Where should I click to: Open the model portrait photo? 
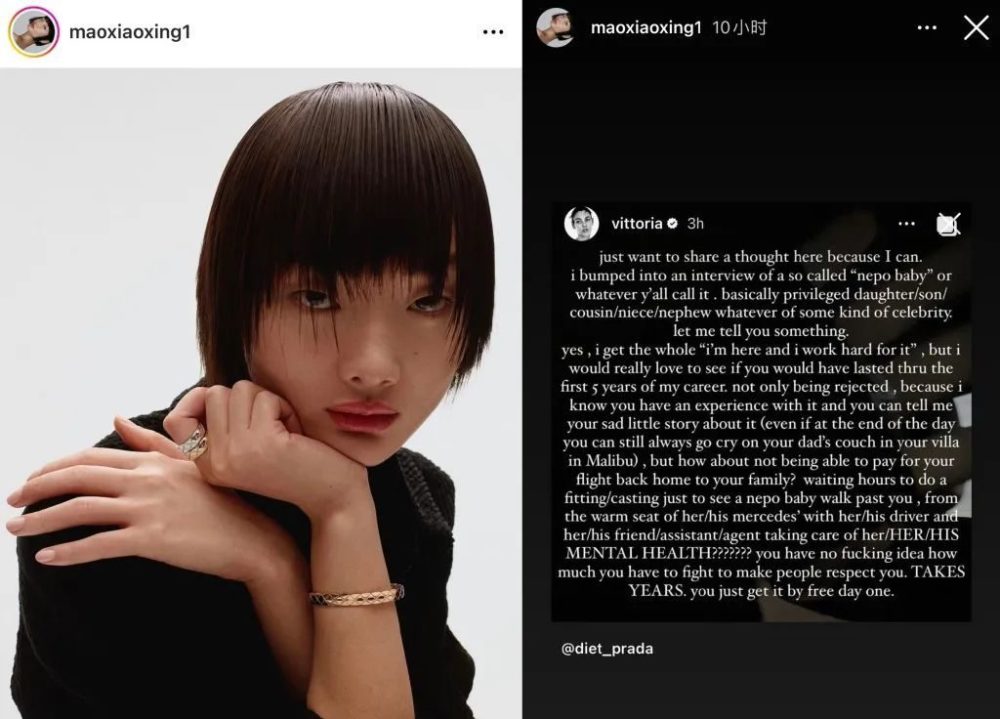pos(260,393)
